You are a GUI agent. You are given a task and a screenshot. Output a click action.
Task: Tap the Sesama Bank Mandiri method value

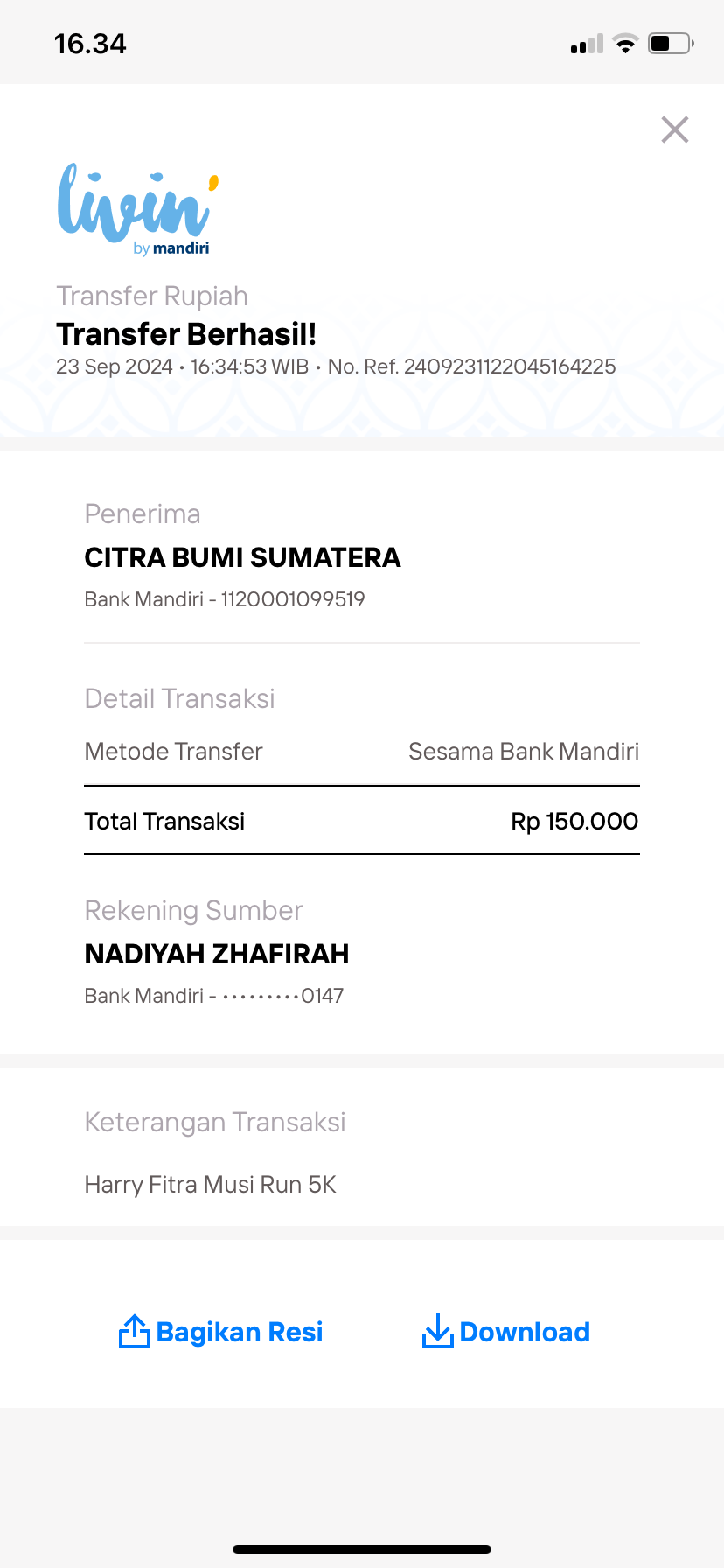point(524,752)
